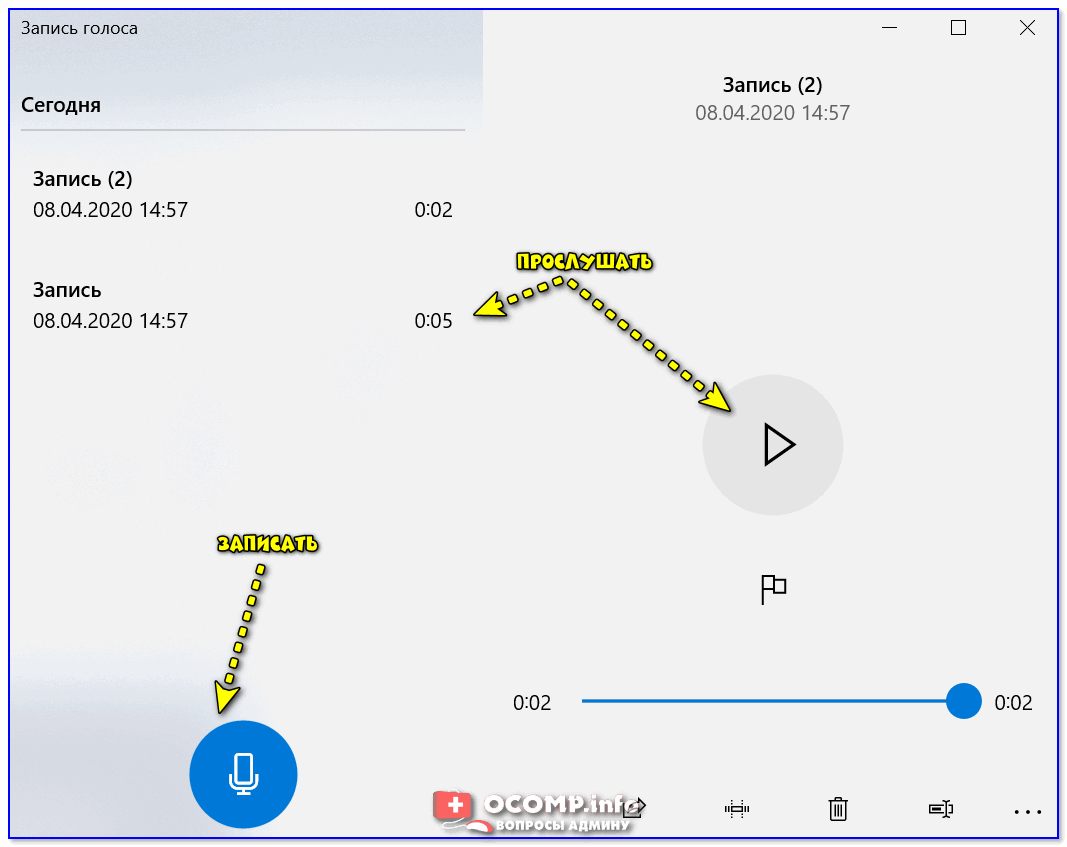Screen dimensions: 1067x847
Task: Start a new recording with the microphone button
Action: pos(243,774)
